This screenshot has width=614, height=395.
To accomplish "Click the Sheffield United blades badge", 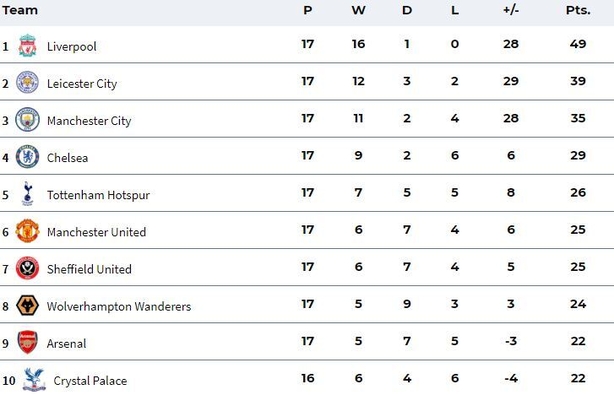I will 27,268.
